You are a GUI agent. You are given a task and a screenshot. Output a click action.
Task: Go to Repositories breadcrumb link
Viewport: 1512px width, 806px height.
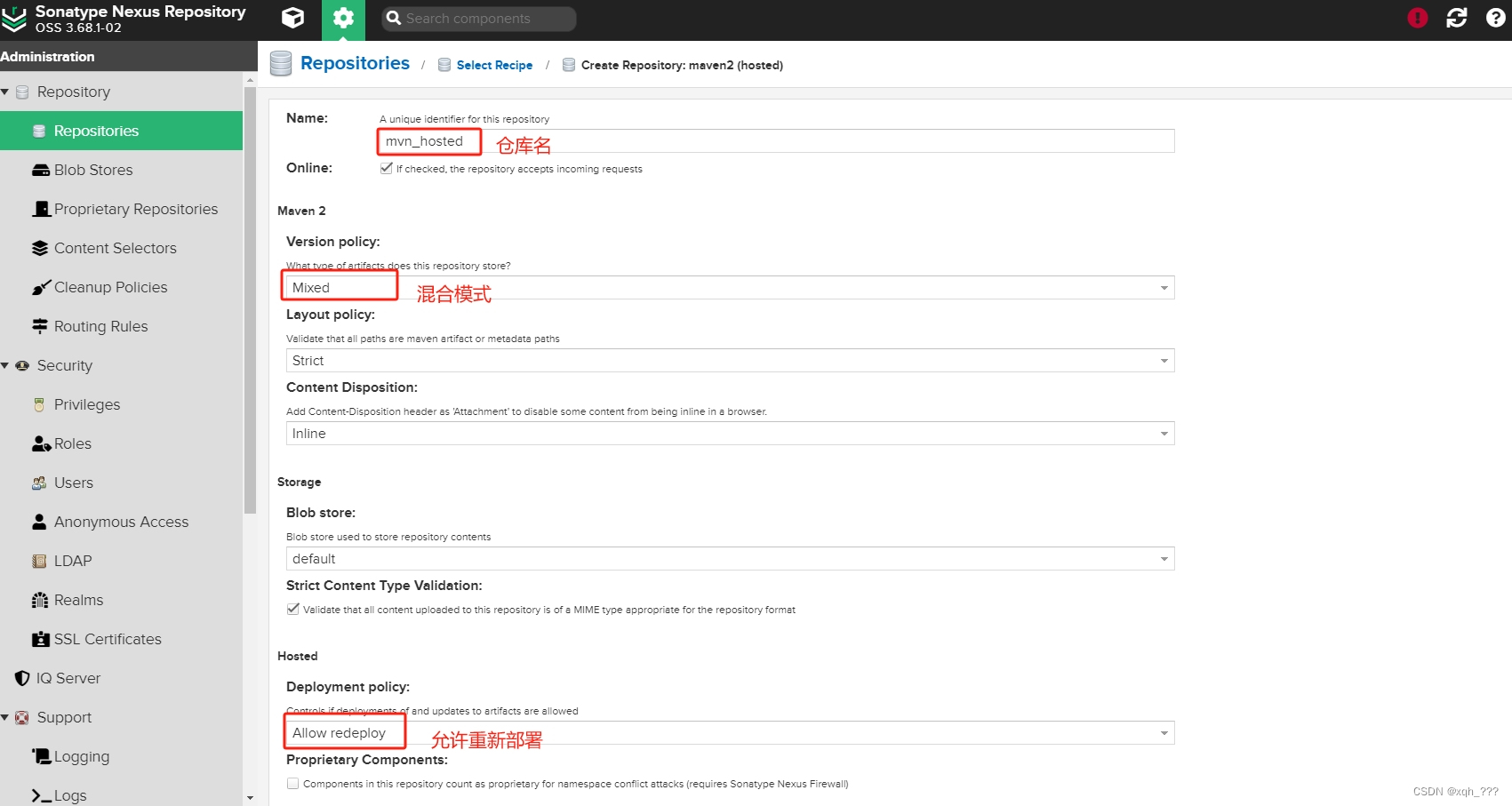pyautogui.click(x=355, y=63)
